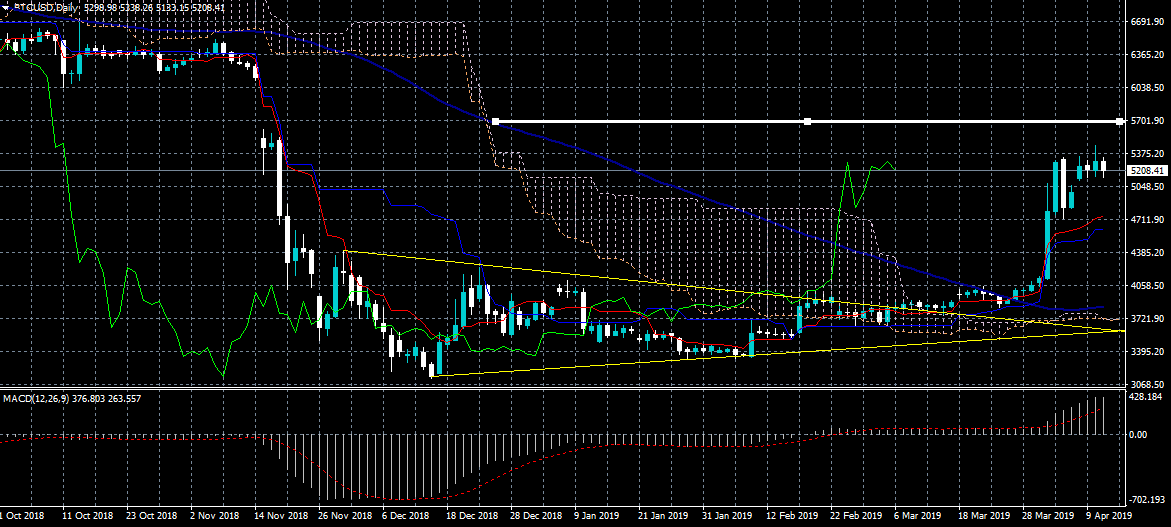Click the 3068.50 price axis label
The height and width of the screenshot is (527, 1171).
point(1146,384)
